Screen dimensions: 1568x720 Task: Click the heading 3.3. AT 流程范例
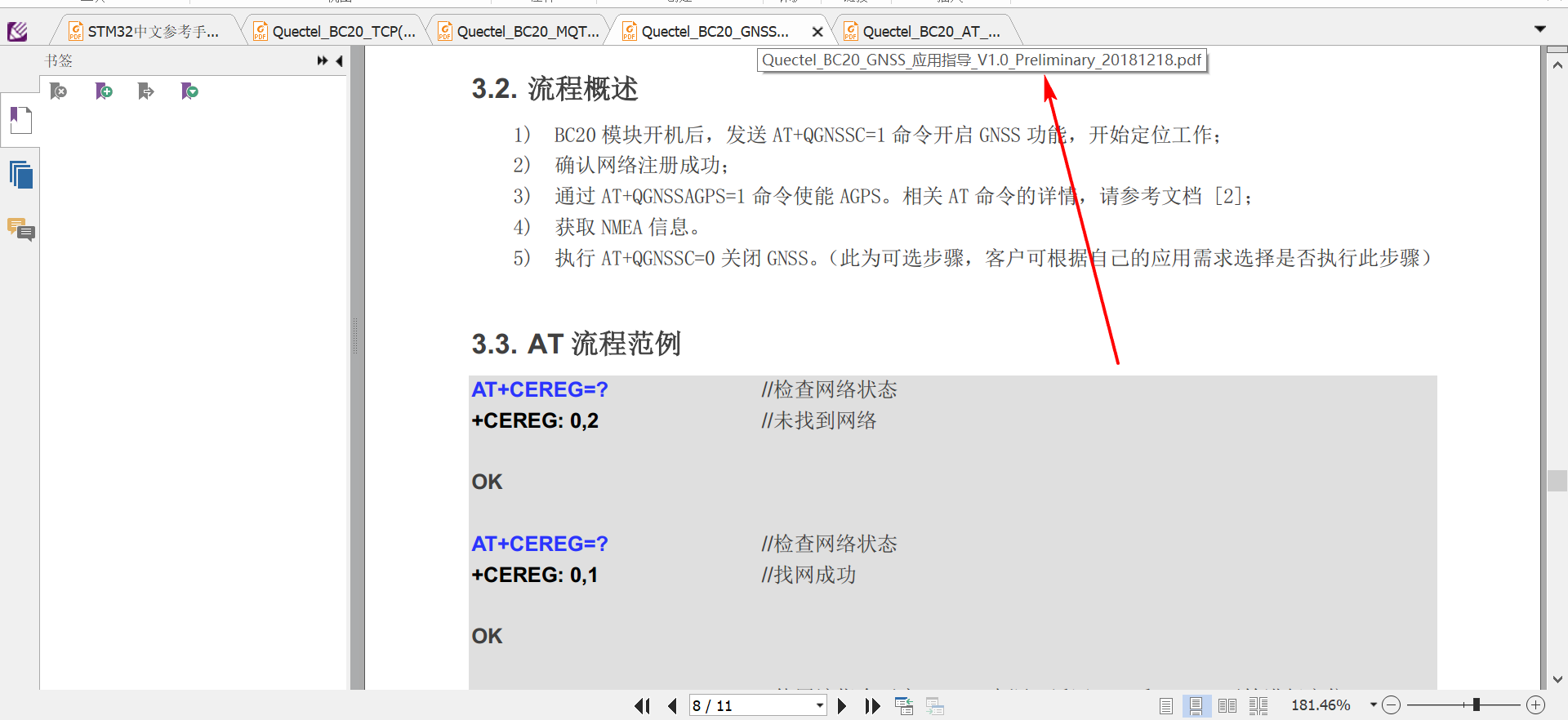[x=576, y=344]
